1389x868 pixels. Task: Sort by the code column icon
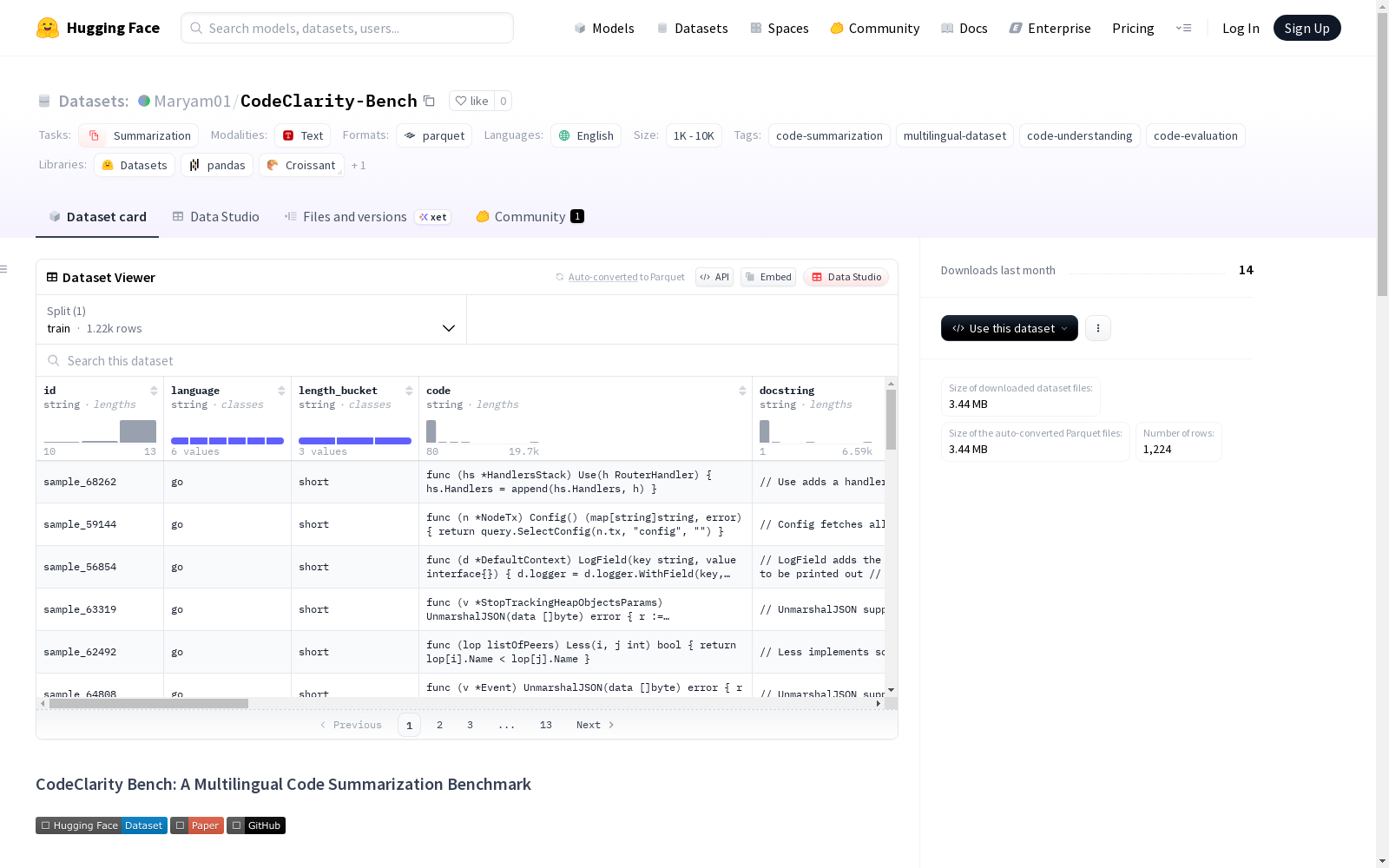[742, 391]
